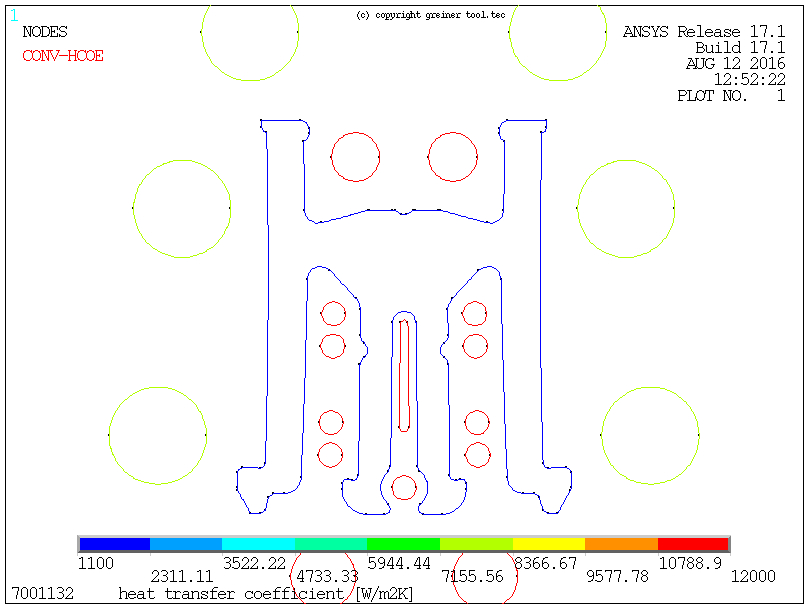
Task: Click the dark blue 1100 legend swatch
Action: pos(115,544)
